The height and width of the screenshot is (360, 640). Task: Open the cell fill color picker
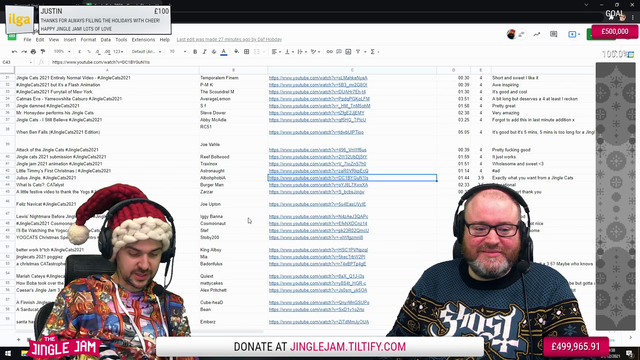[236, 52]
